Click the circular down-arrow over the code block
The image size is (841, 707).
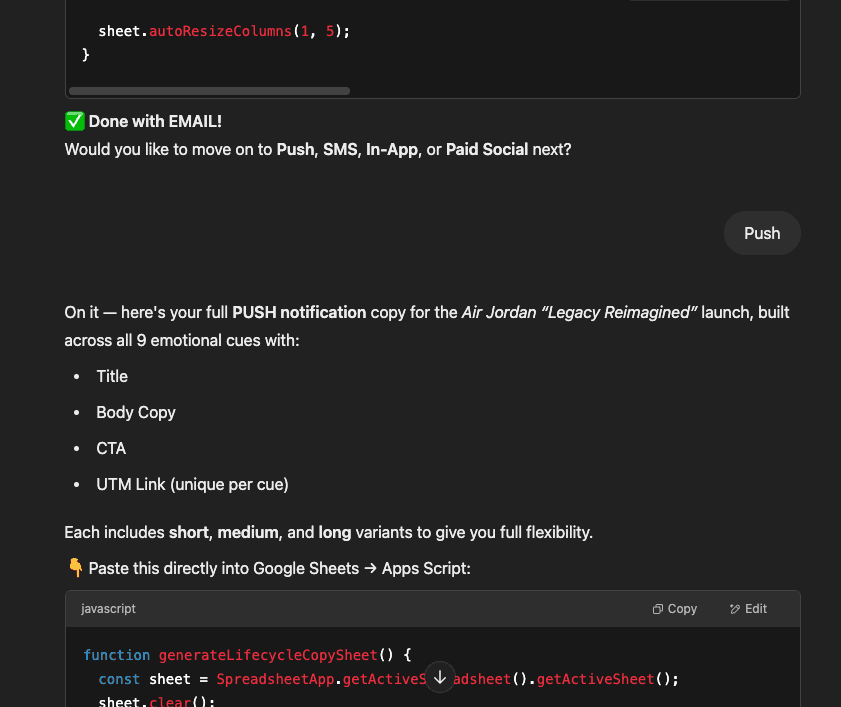(440, 677)
